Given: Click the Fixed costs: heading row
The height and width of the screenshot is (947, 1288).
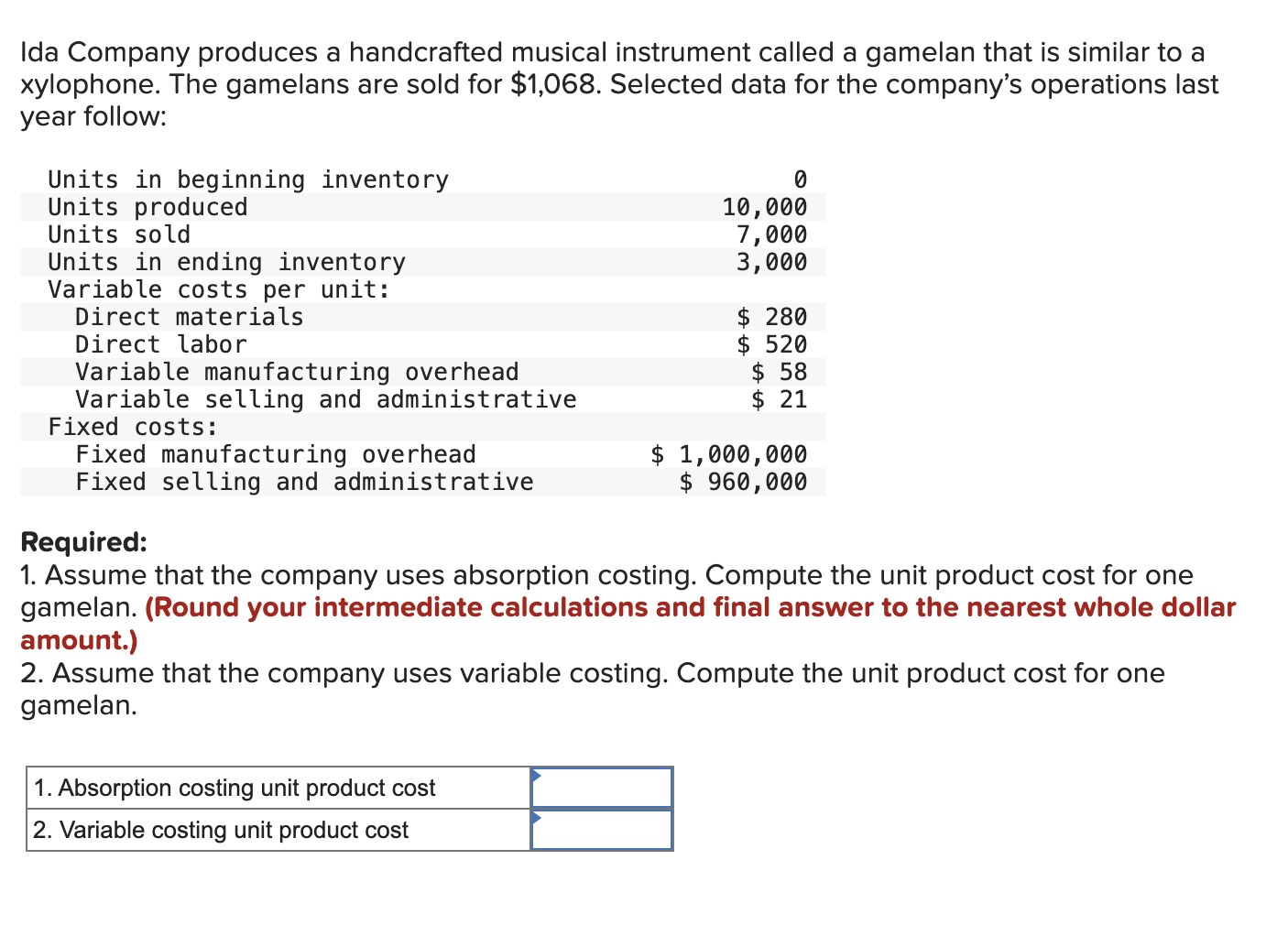Looking at the screenshot, I should pyautogui.click(x=423, y=427).
